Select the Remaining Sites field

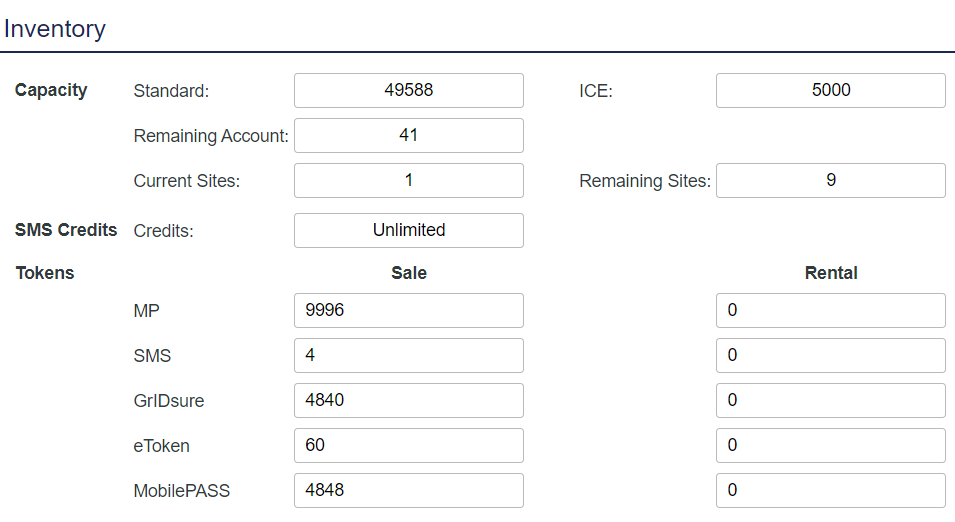[x=830, y=180]
